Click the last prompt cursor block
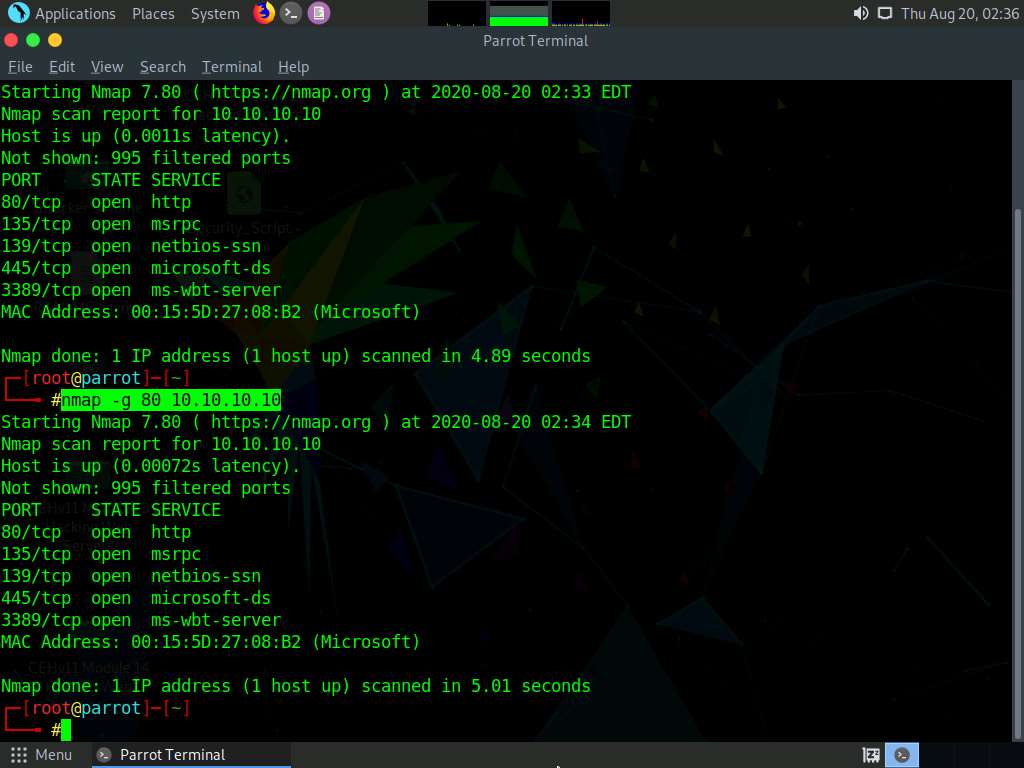Viewport: 1024px width, 768px height. [x=66, y=730]
